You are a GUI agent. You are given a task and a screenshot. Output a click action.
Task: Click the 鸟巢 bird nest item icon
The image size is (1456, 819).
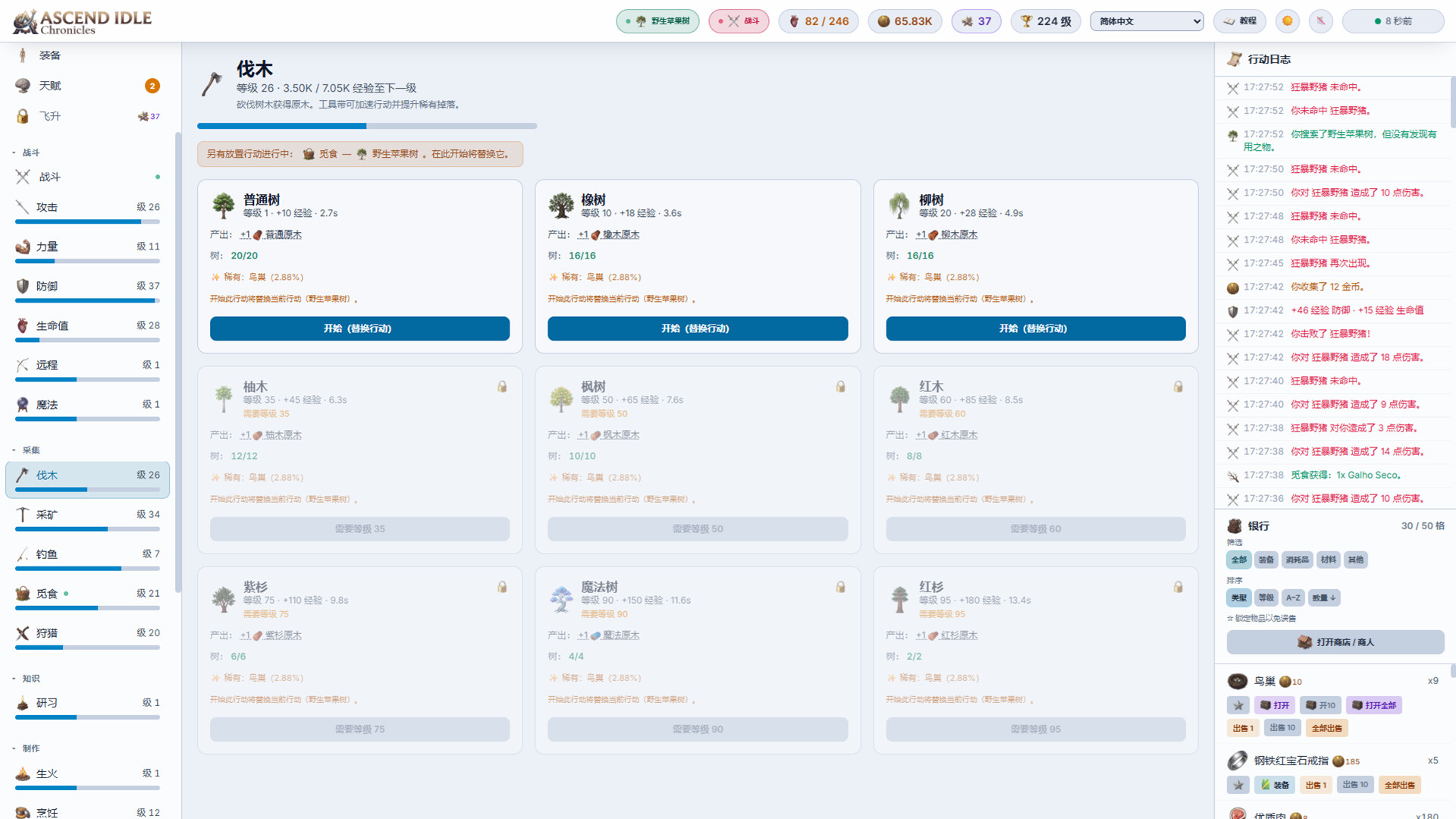click(x=1238, y=681)
